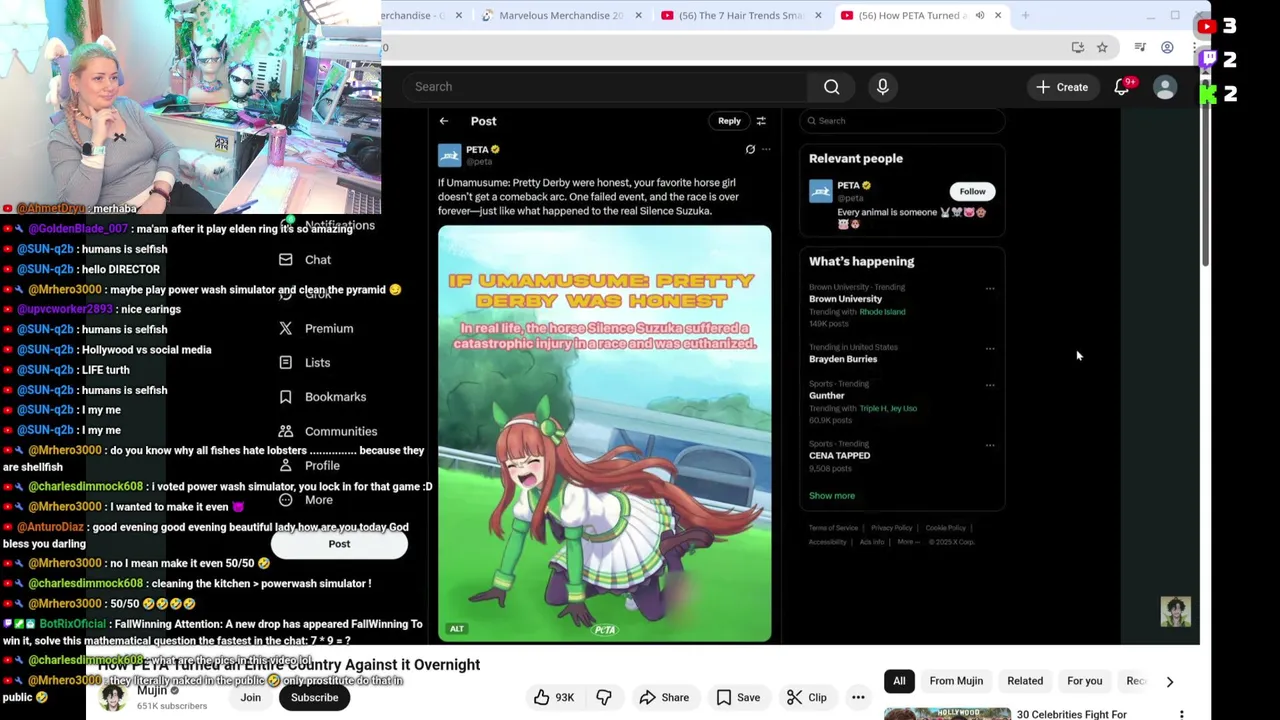Select the All filter chip

(899, 681)
